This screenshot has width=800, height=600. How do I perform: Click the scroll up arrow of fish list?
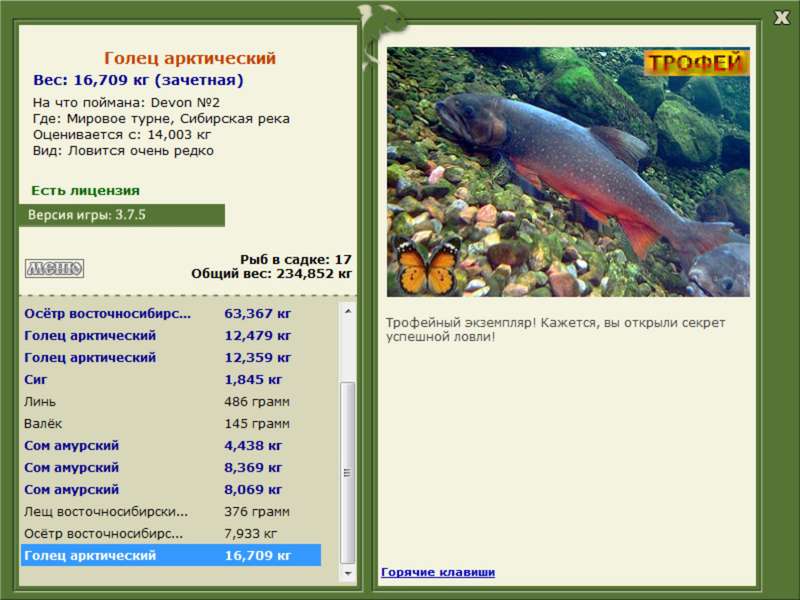point(348,311)
